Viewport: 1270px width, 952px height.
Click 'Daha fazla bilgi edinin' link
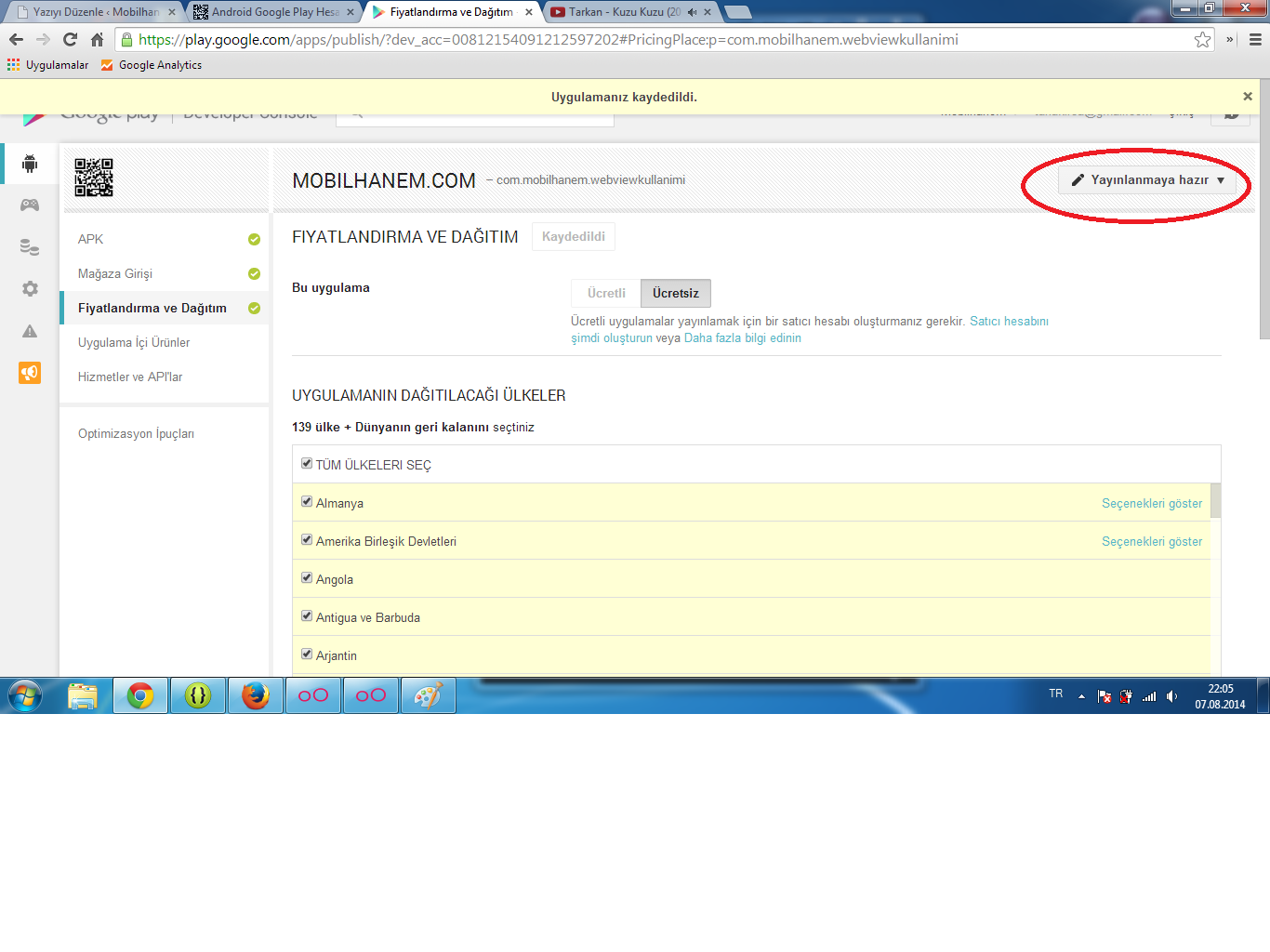coord(743,337)
